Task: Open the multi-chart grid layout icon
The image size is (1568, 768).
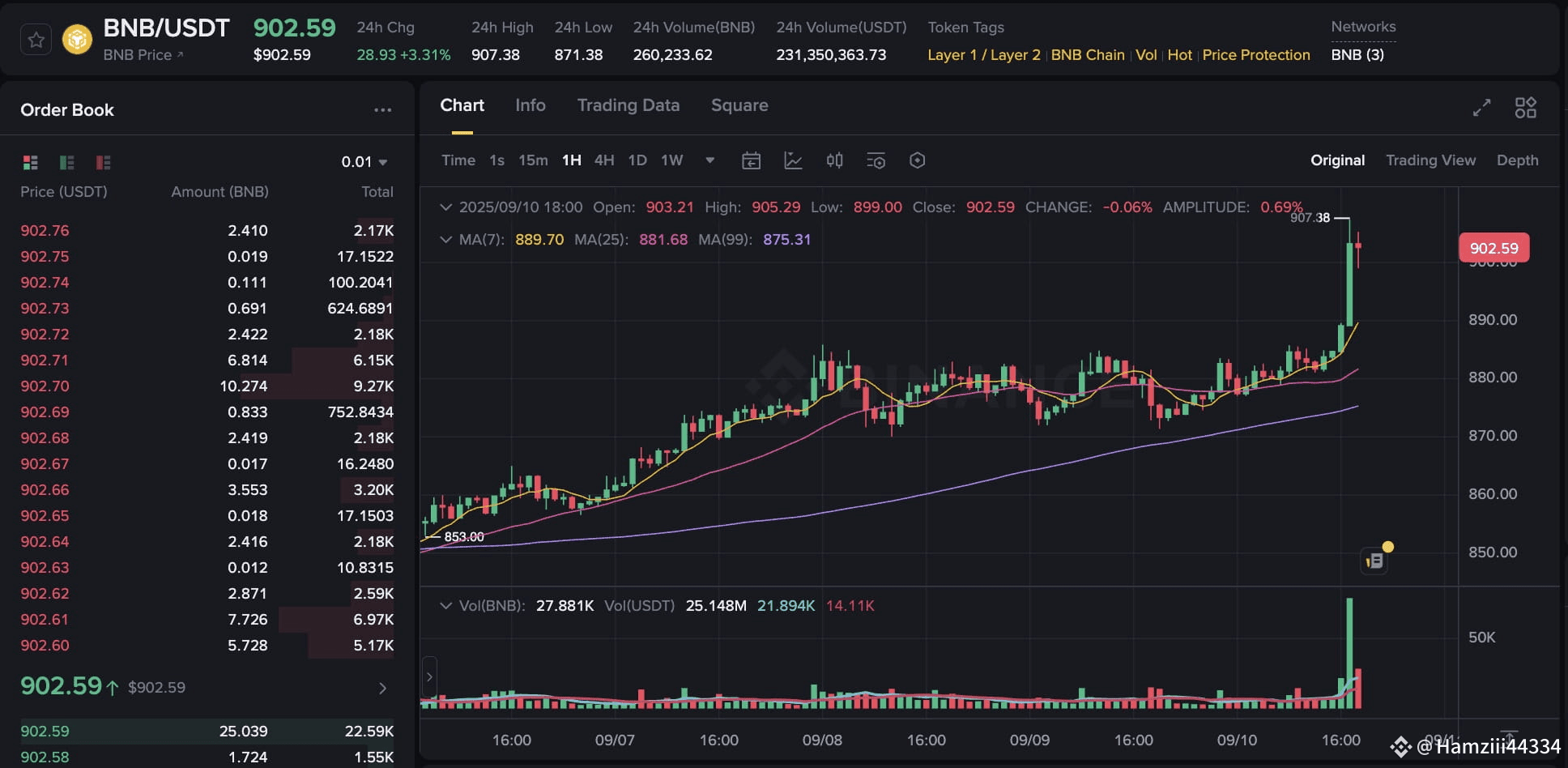Action: [1526, 108]
